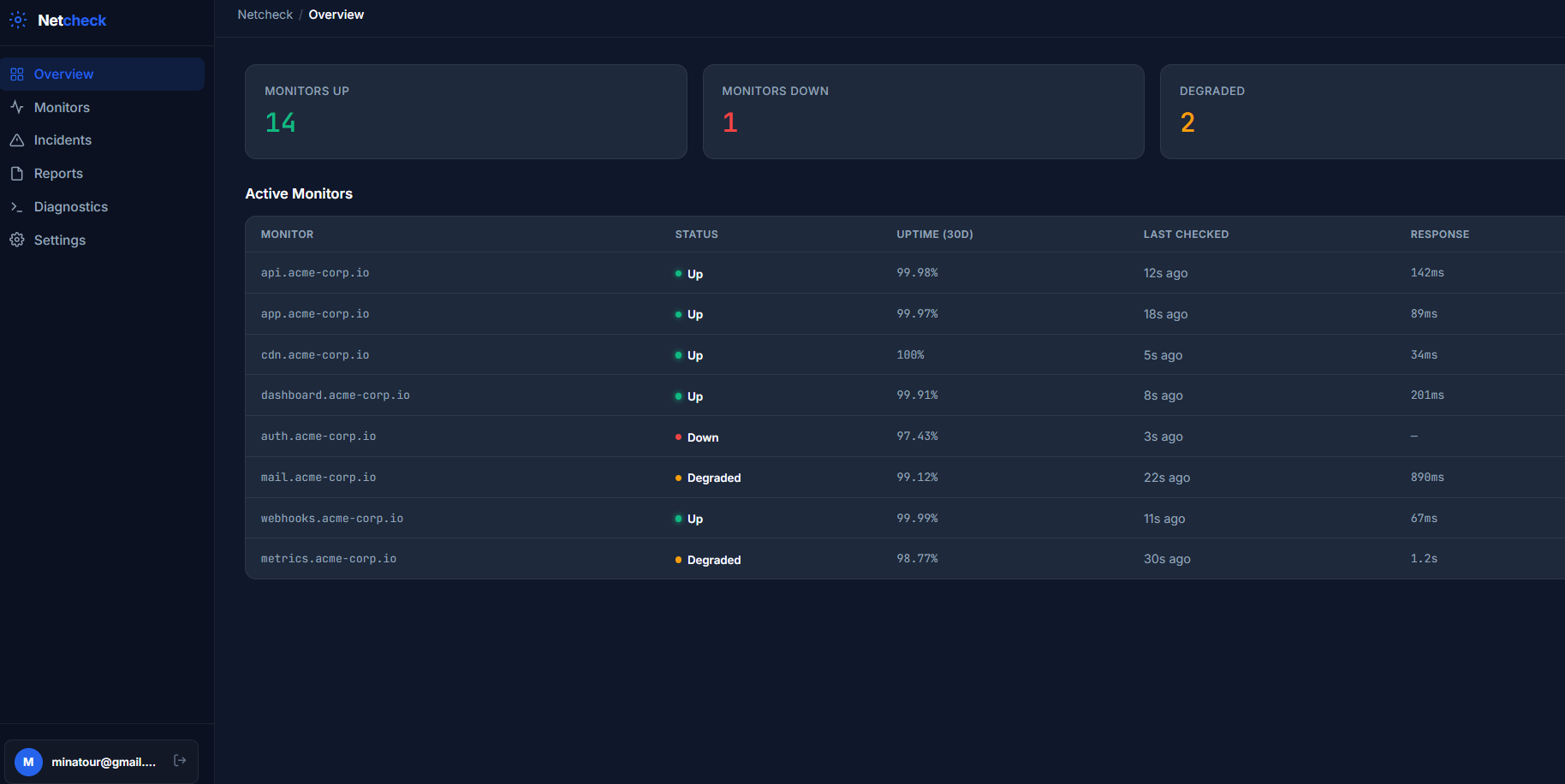Click the 98.77% uptime value
This screenshot has height=784, width=1565.
(x=917, y=559)
